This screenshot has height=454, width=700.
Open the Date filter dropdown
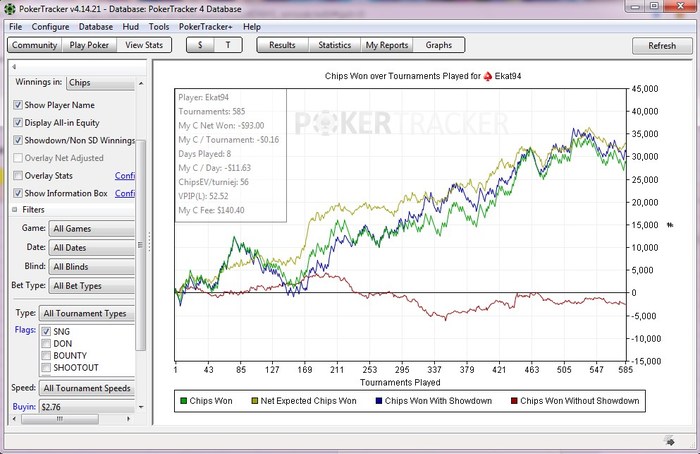point(92,248)
